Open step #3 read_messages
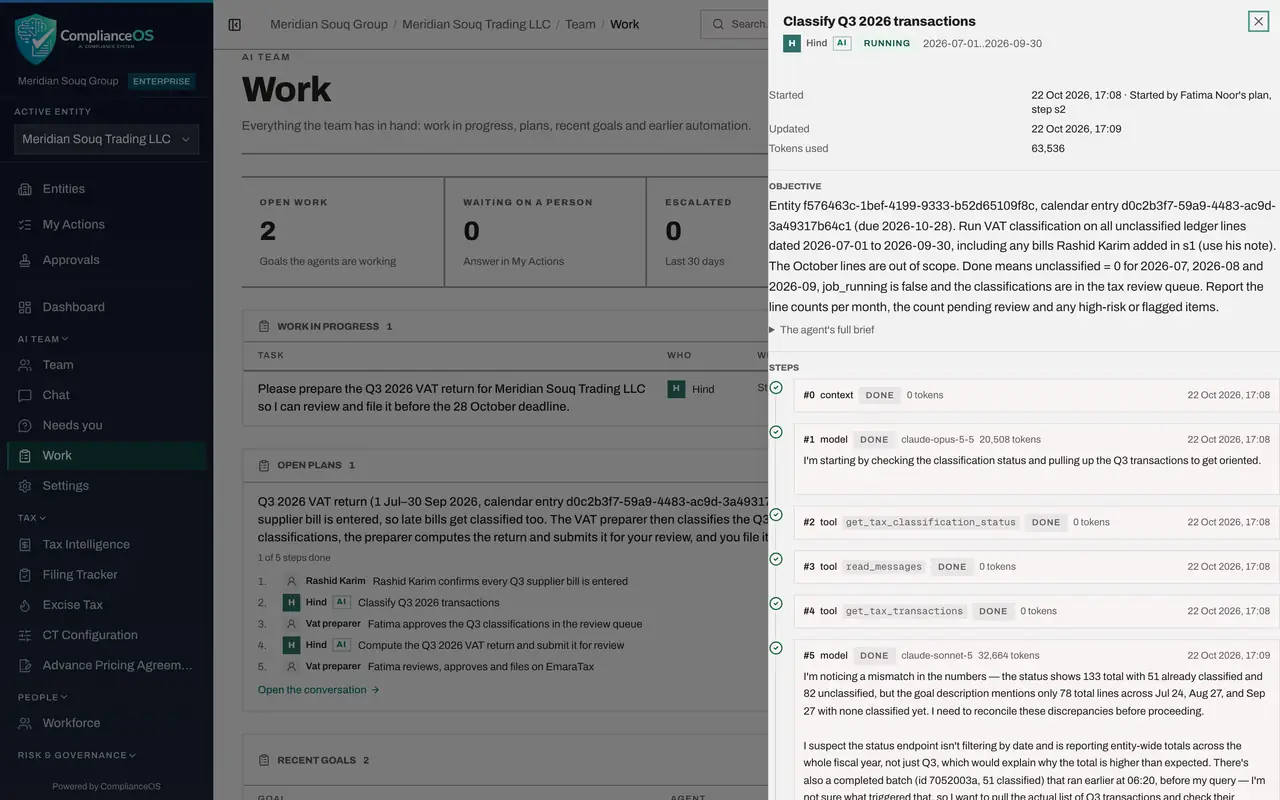This screenshot has width=1280, height=800. [x=1037, y=567]
